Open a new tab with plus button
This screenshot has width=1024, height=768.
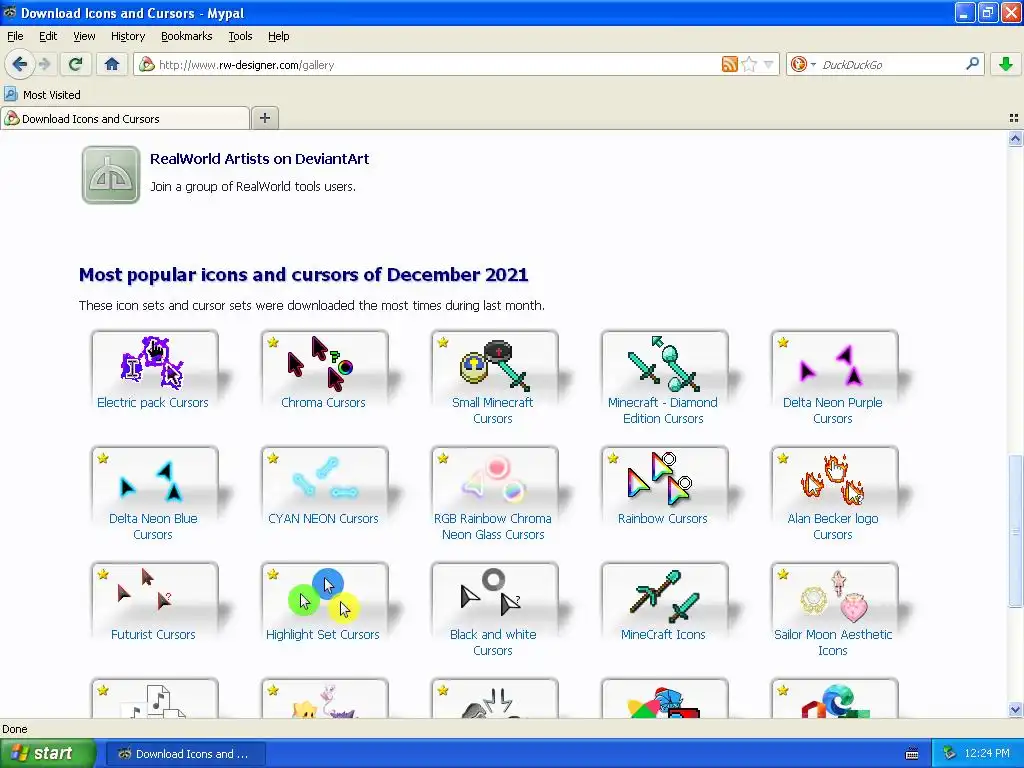point(264,118)
